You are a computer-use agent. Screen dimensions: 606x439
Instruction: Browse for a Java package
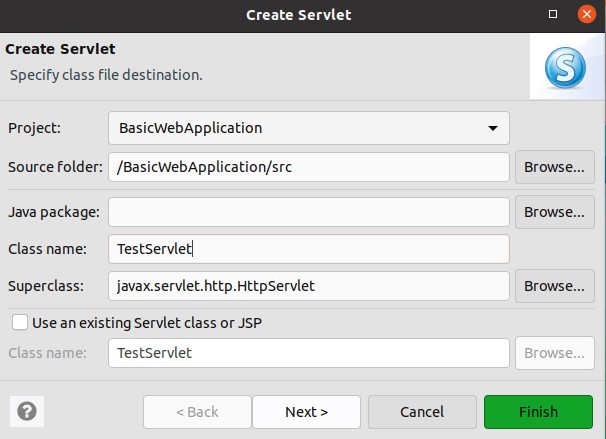(554, 212)
